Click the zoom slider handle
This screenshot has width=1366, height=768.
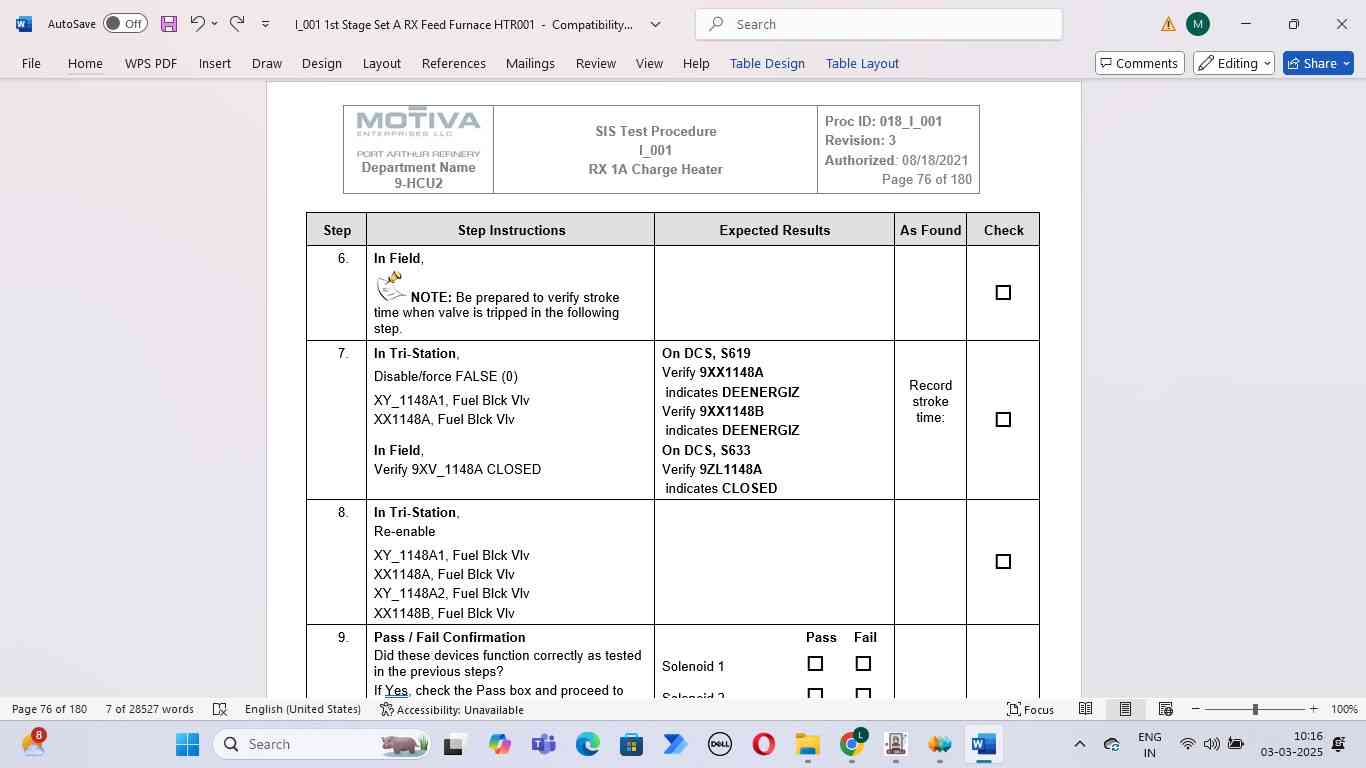tap(1255, 709)
